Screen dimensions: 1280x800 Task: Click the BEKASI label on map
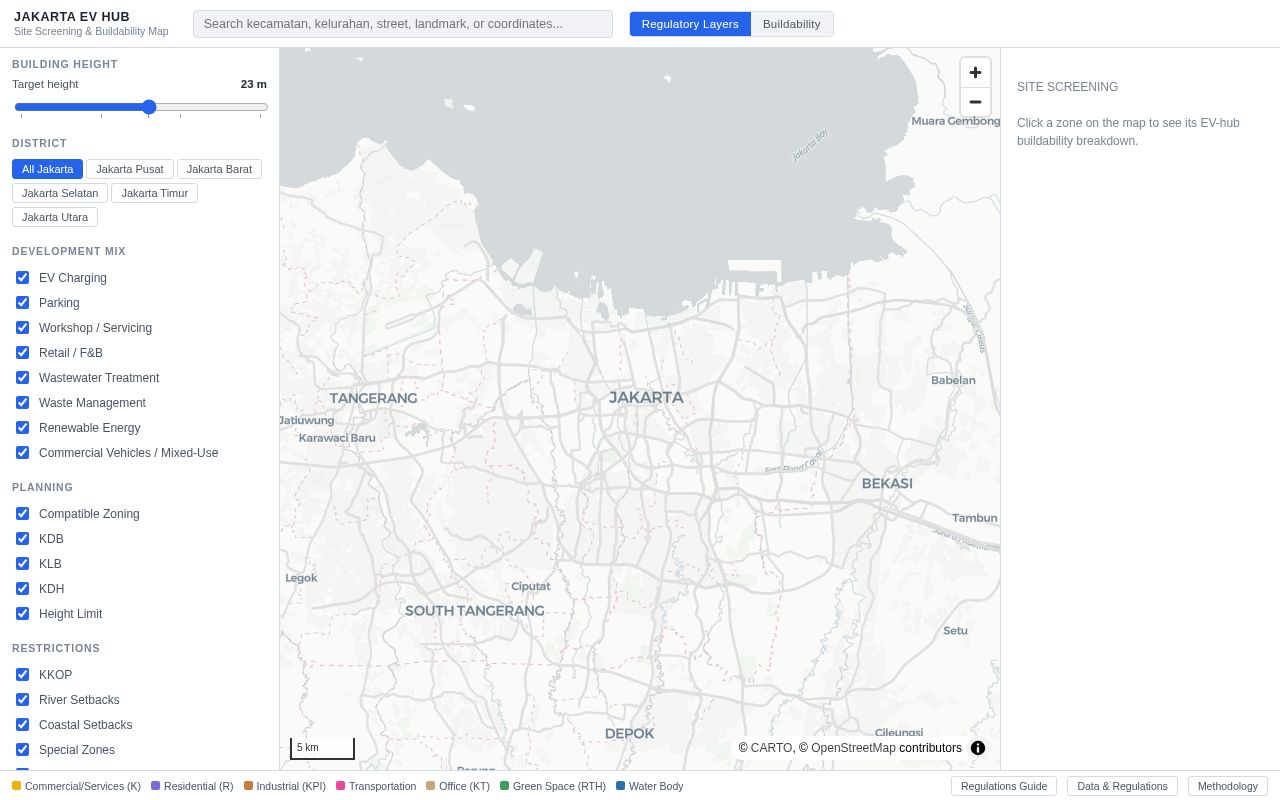(887, 483)
